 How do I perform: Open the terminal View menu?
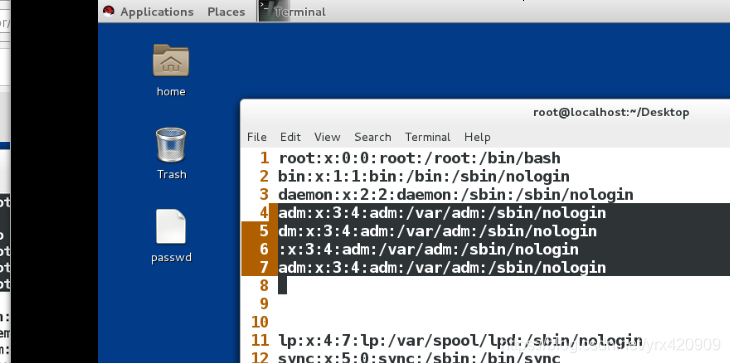pyautogui.click(x=327, y=137)
